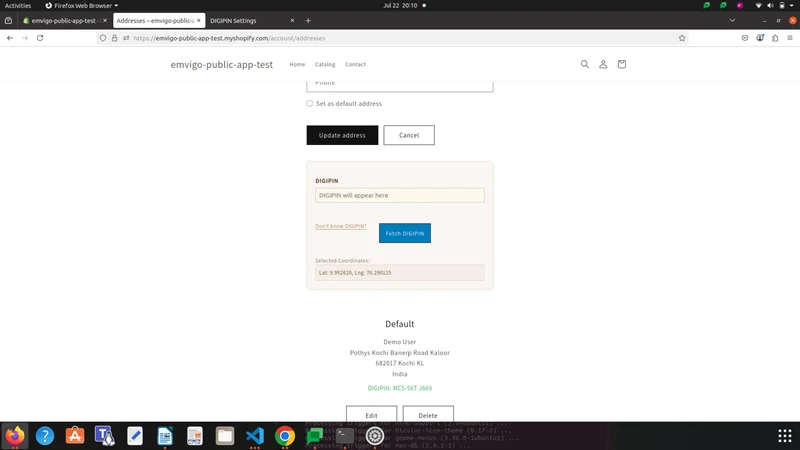Viewport: 800px width, 450px height.
Task: Open the shopping cart icon
Action: [x=621, y=64]
